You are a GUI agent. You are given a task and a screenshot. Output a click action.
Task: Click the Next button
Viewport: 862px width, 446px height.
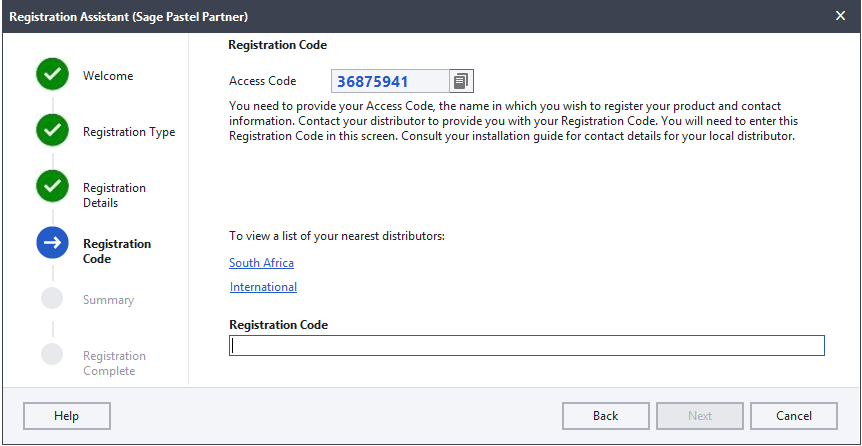(700, 416)
